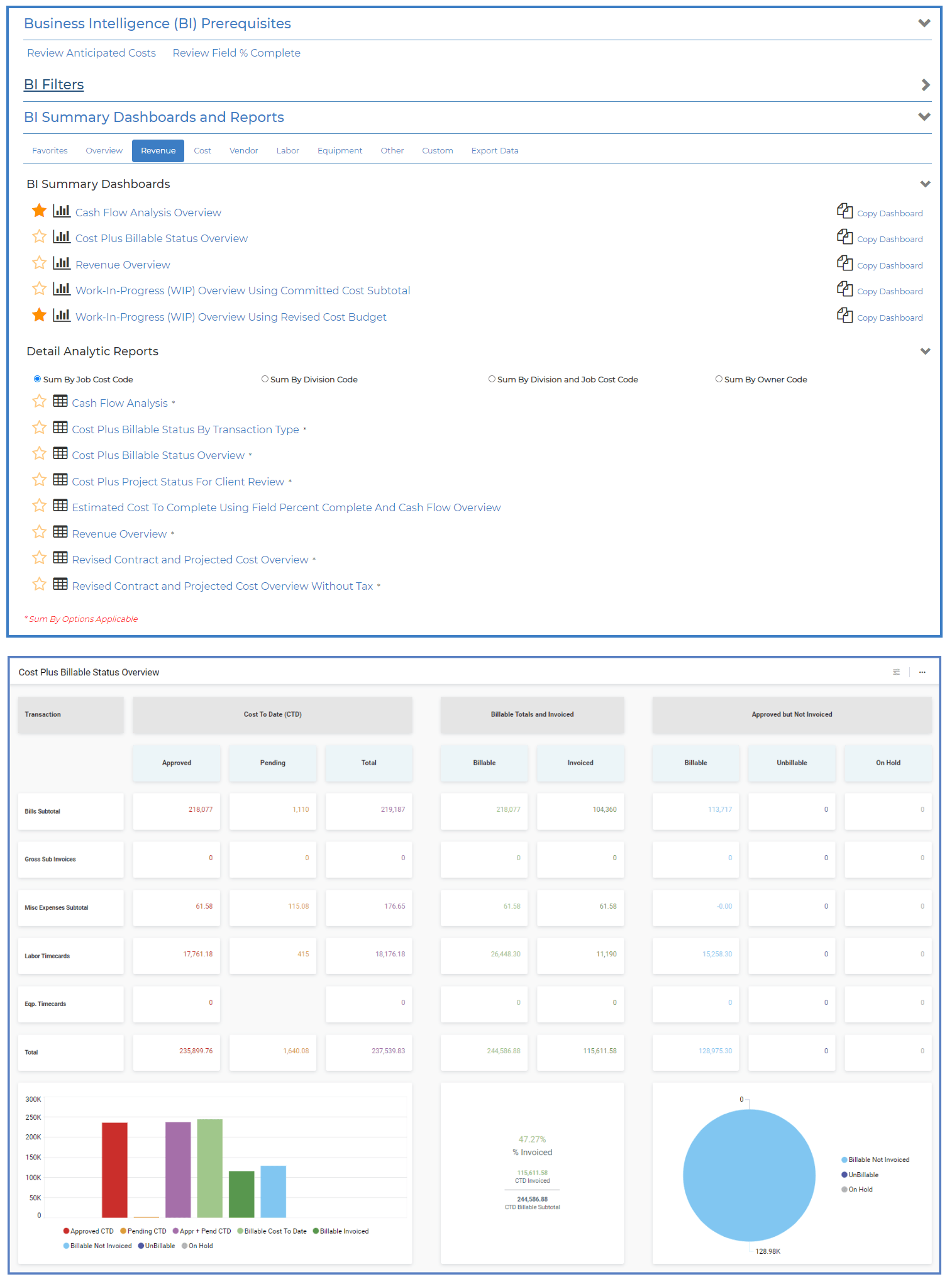Click table icon beside Revised Contract Overview Without Tax

click(60, 584)
